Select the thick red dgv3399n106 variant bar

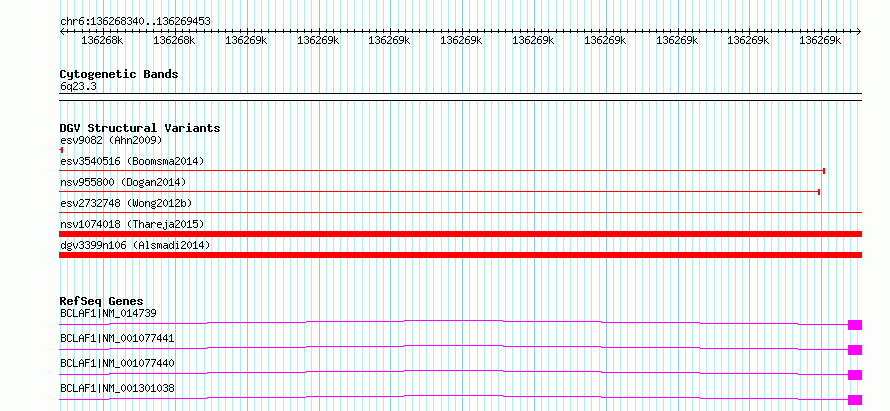coord(460,255)
